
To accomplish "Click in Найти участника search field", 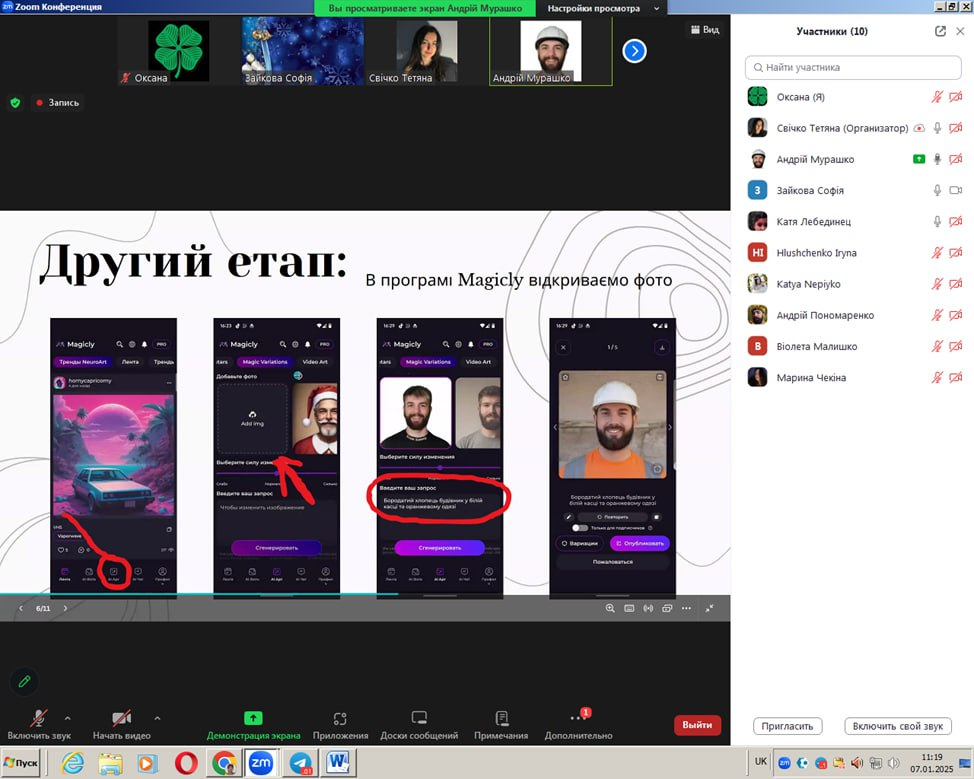I will pos(853,67).
